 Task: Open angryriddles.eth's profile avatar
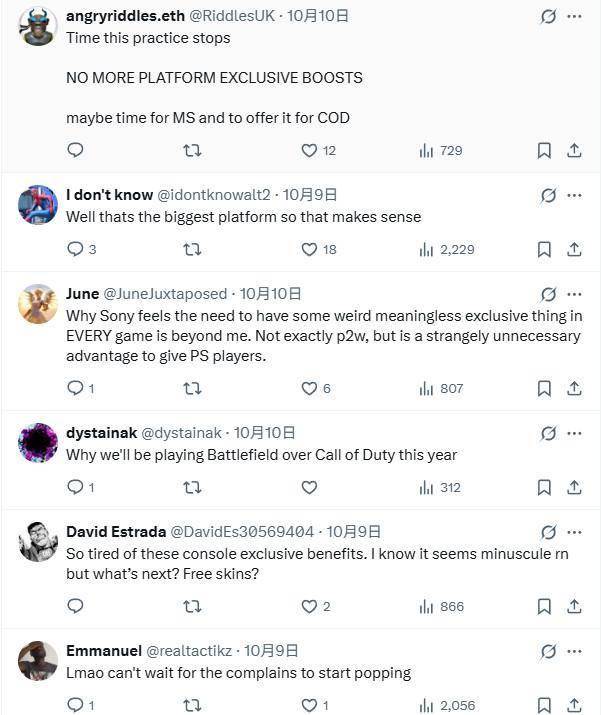[x=38, y=26]
